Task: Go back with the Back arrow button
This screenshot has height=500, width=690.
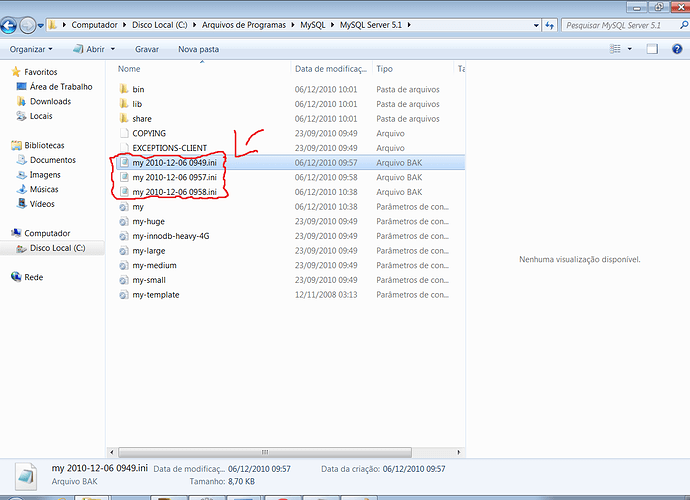Action: 8,26
